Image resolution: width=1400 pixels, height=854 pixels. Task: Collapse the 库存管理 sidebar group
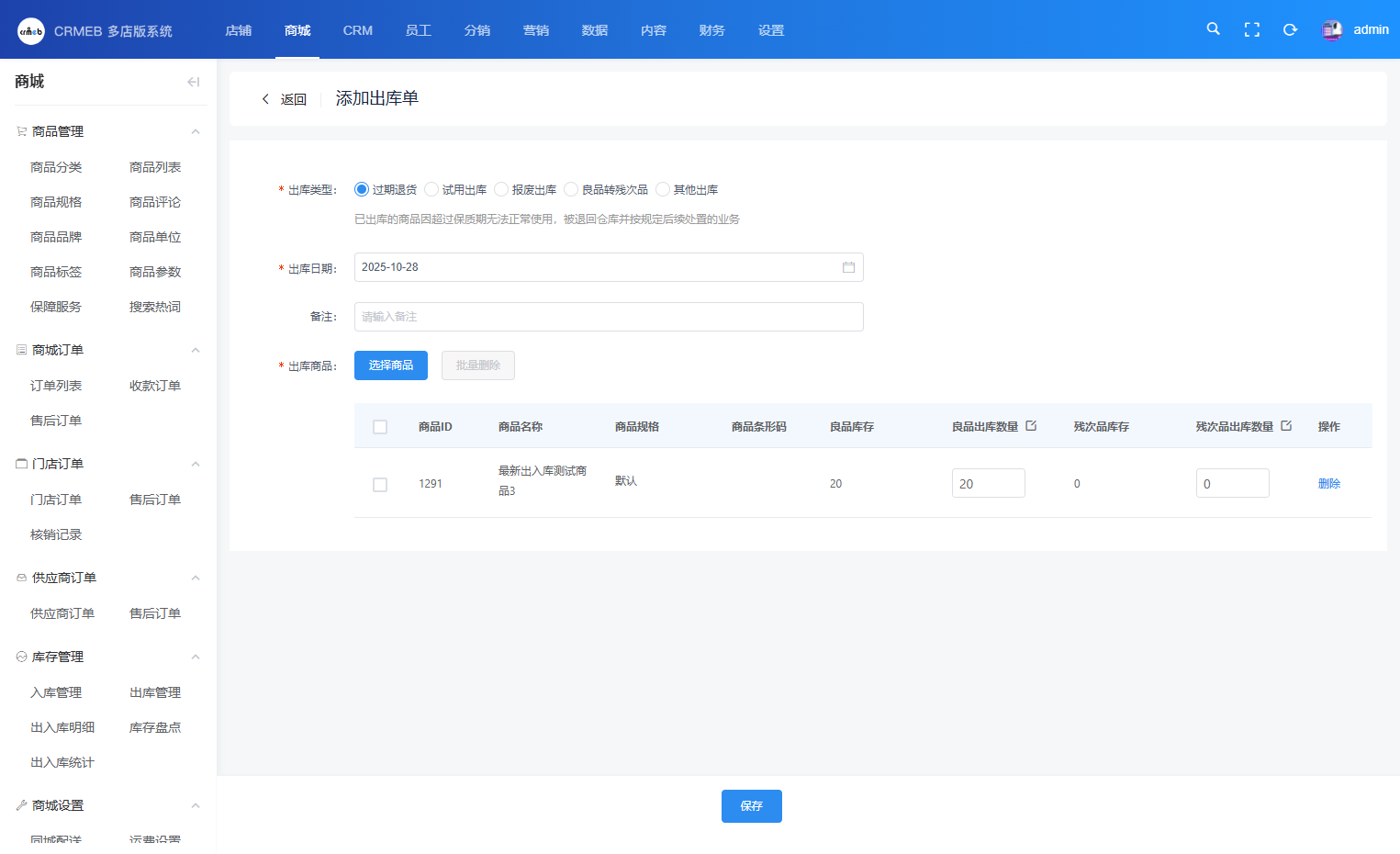pyautogui.click(x=196, y=657)
